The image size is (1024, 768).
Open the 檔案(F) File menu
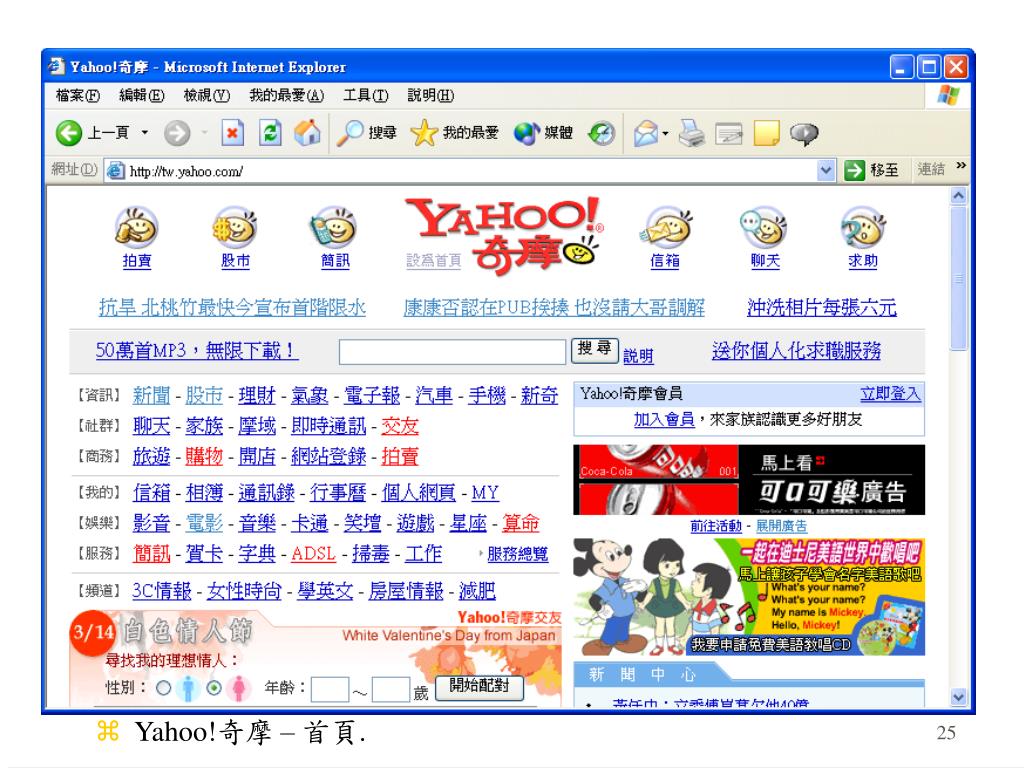pyautogui.click(x=78, y=95)
